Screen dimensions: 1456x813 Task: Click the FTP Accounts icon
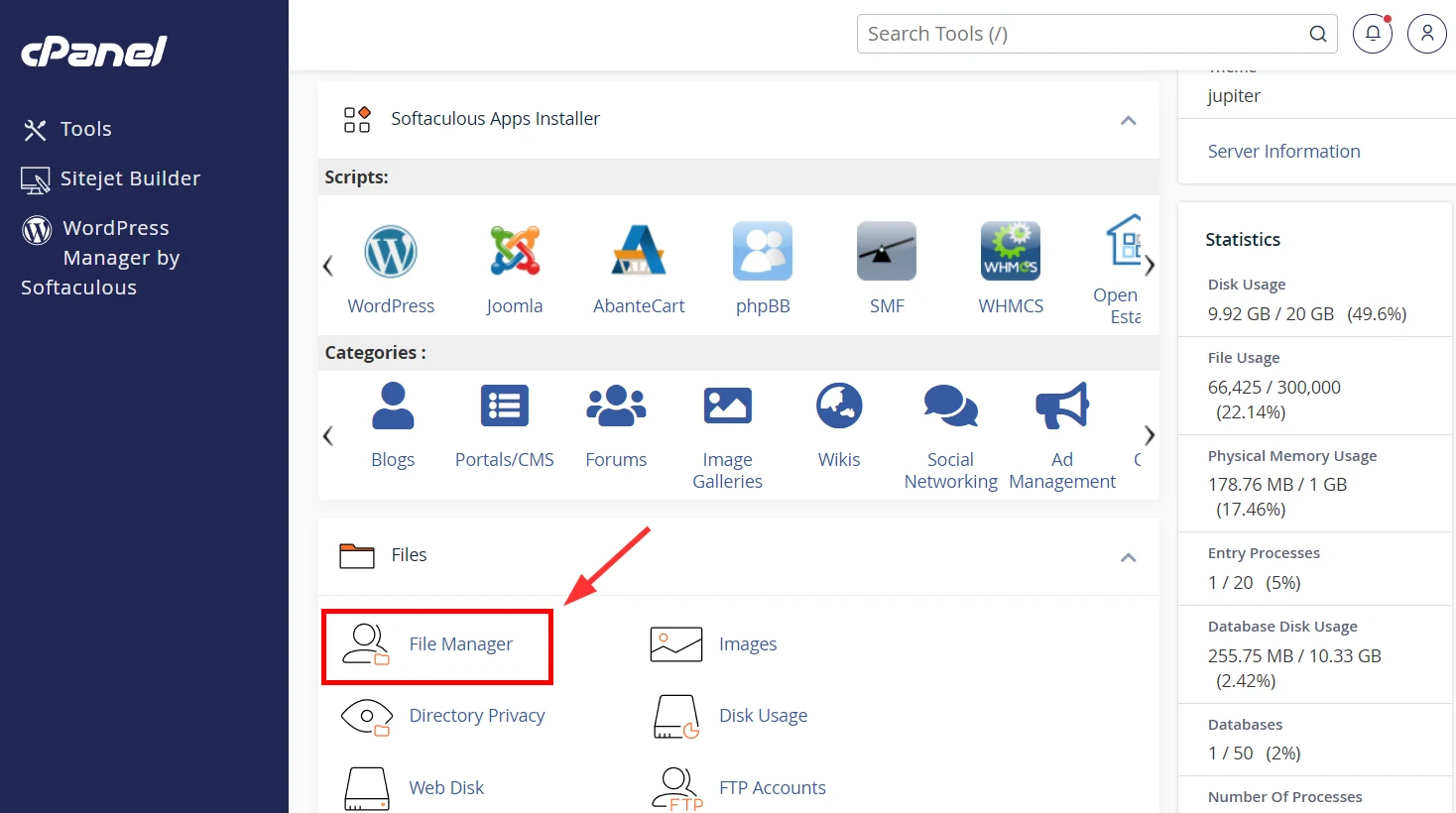point(676,789)
